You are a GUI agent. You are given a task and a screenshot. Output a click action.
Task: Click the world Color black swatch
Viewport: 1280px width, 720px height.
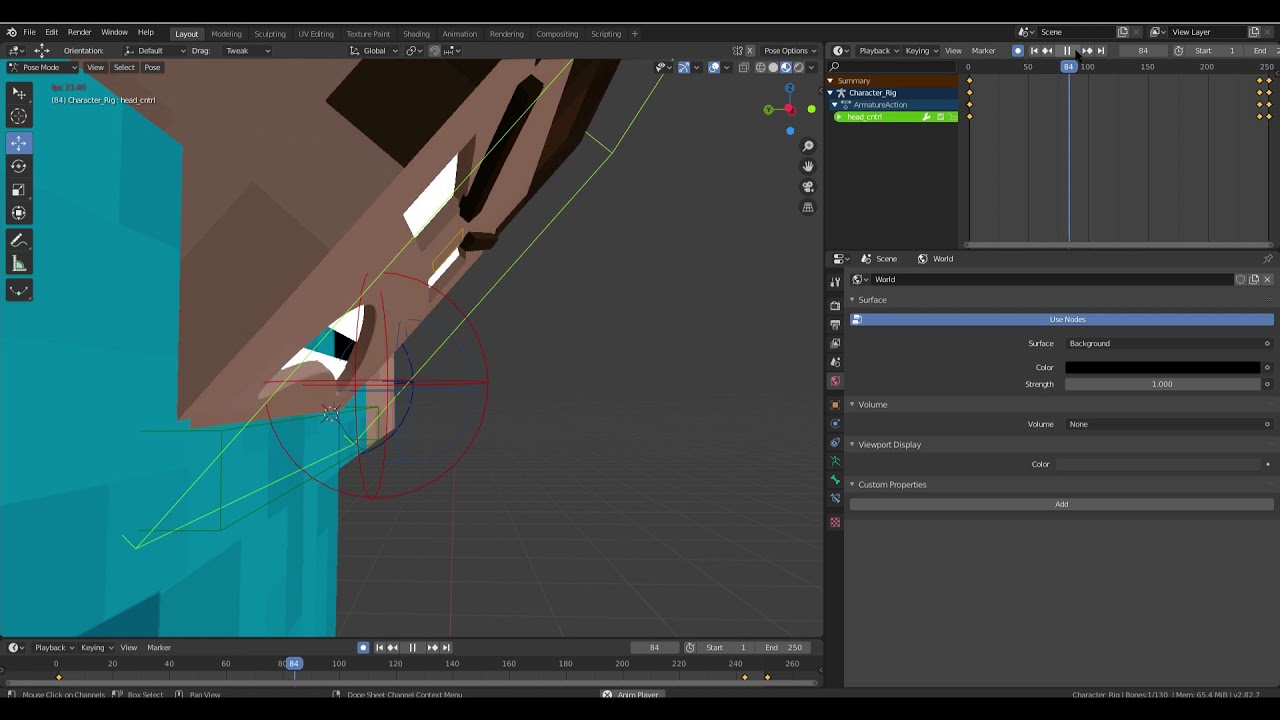click(1161, 368)
